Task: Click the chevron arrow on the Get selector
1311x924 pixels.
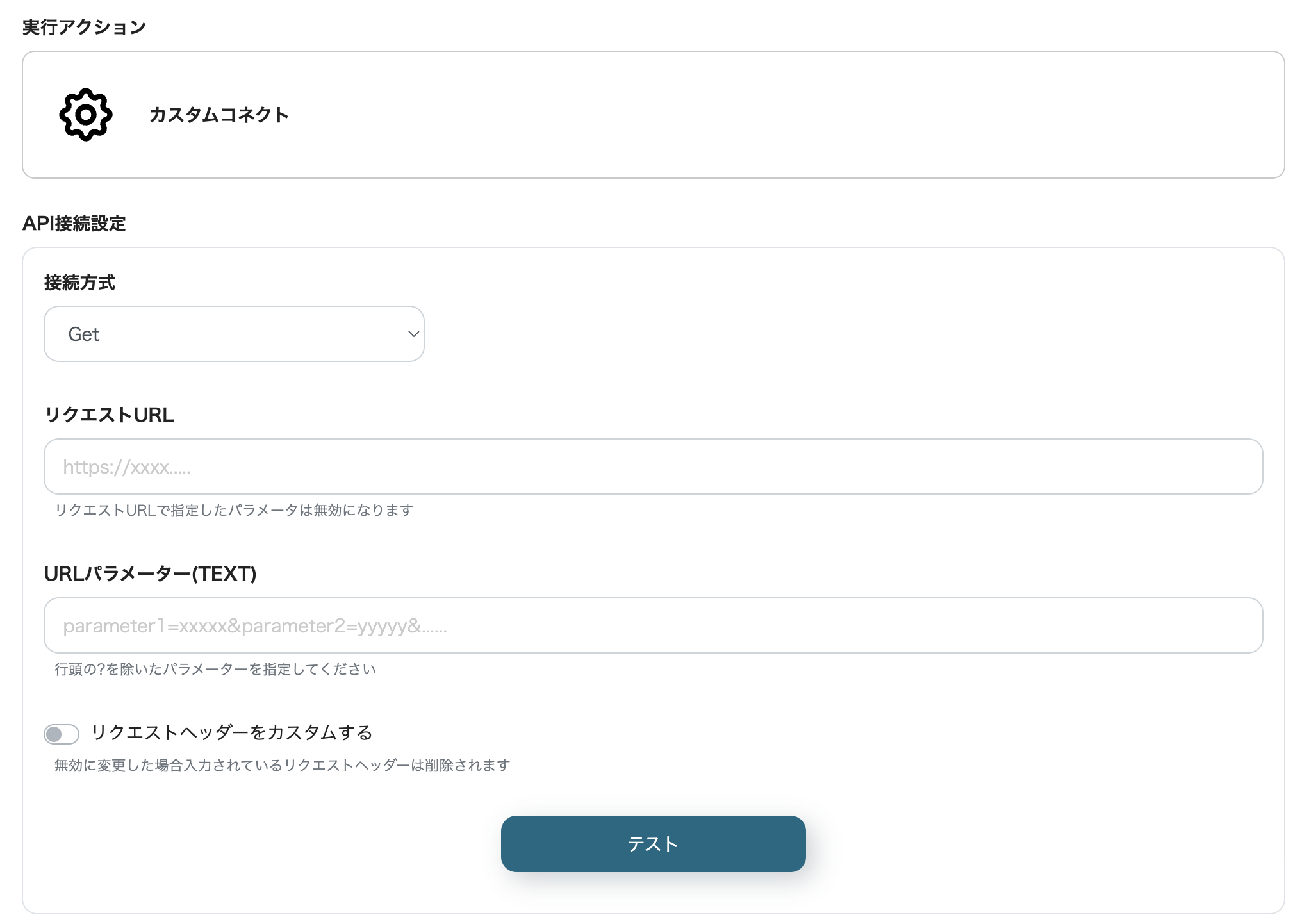Action: coord(413,334)
